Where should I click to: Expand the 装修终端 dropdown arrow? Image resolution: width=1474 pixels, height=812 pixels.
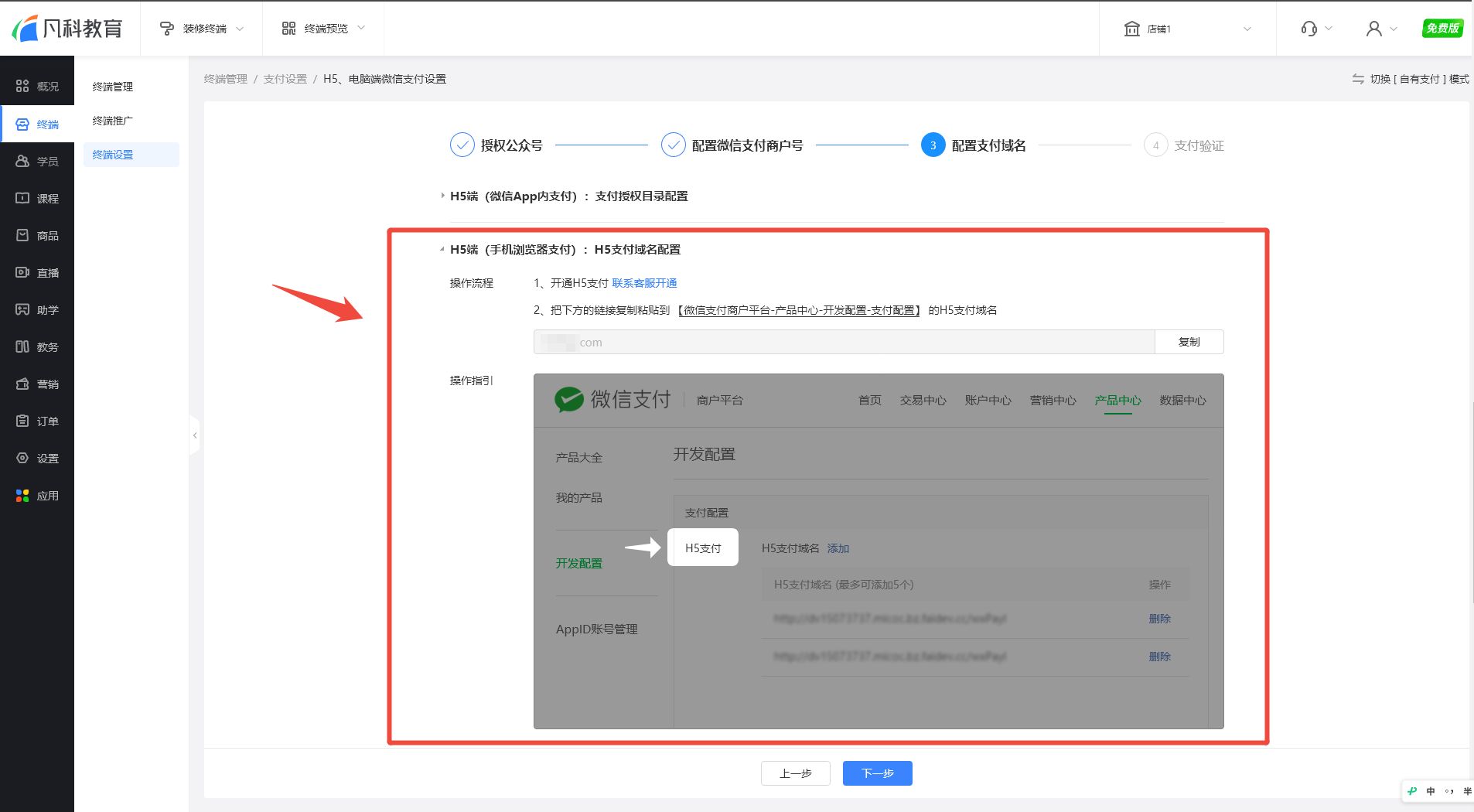coord(240,29)
